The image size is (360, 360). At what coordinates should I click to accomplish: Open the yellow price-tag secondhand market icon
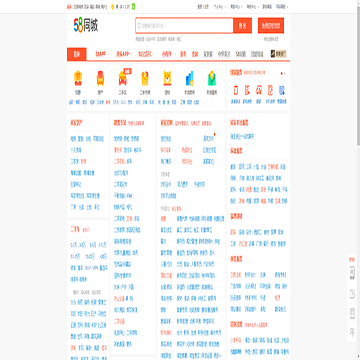pos(145,78)
